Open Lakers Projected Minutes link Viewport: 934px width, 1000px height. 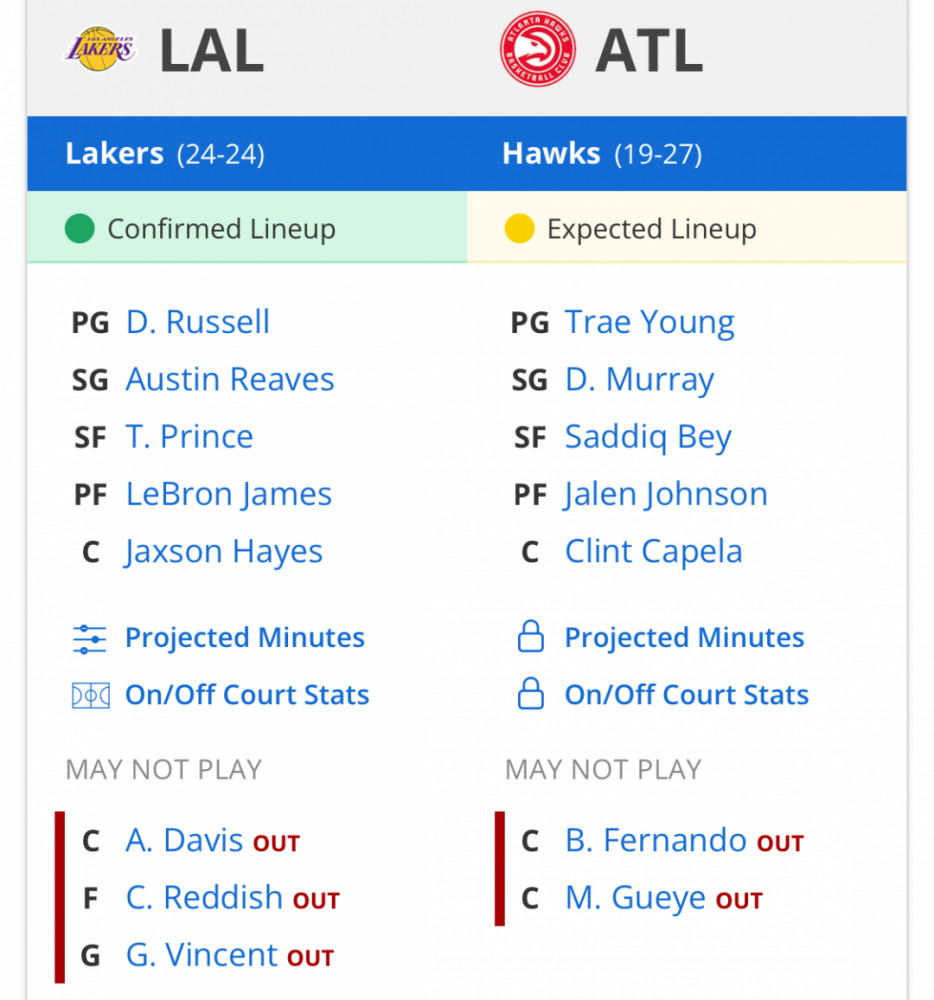pos(245,638)
